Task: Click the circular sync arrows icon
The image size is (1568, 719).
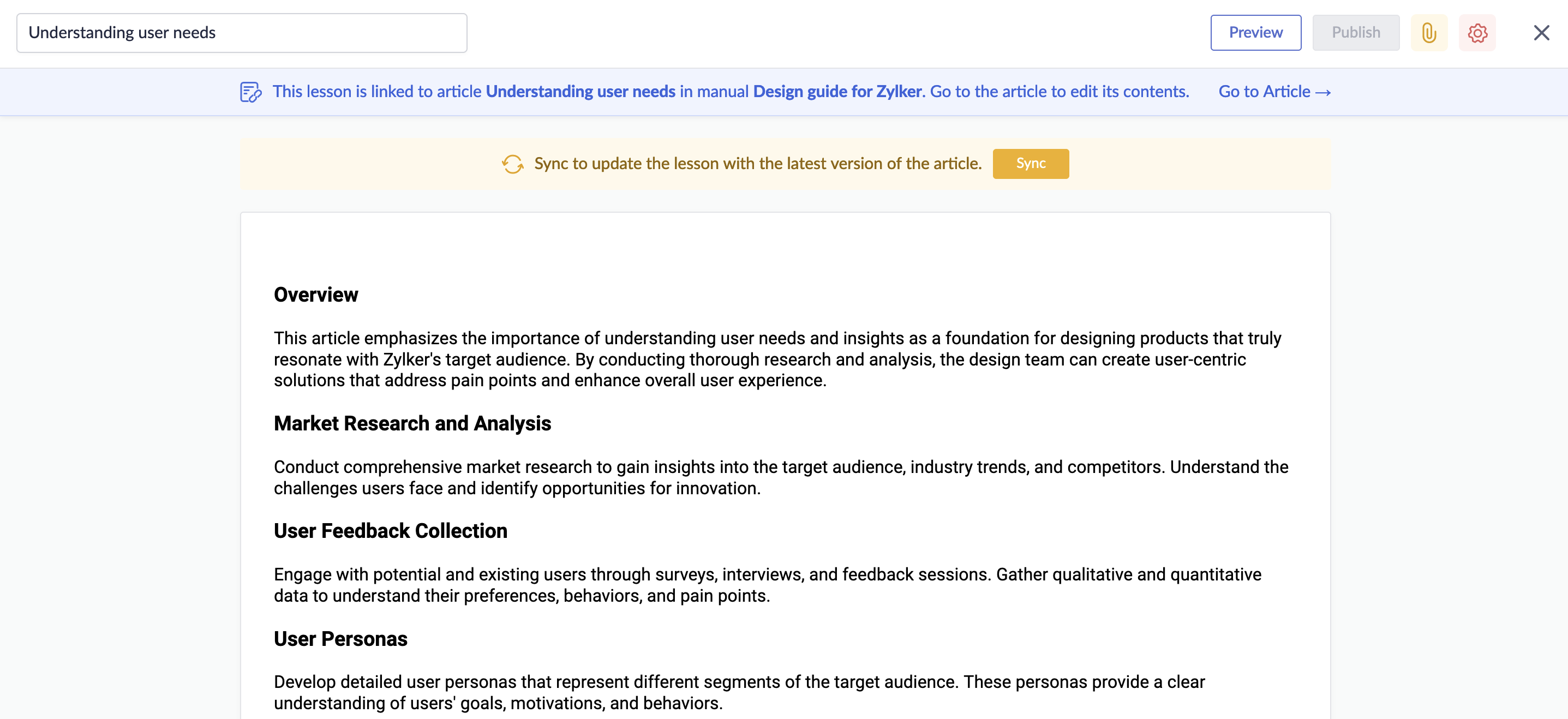Action: (x=512, y=164)
